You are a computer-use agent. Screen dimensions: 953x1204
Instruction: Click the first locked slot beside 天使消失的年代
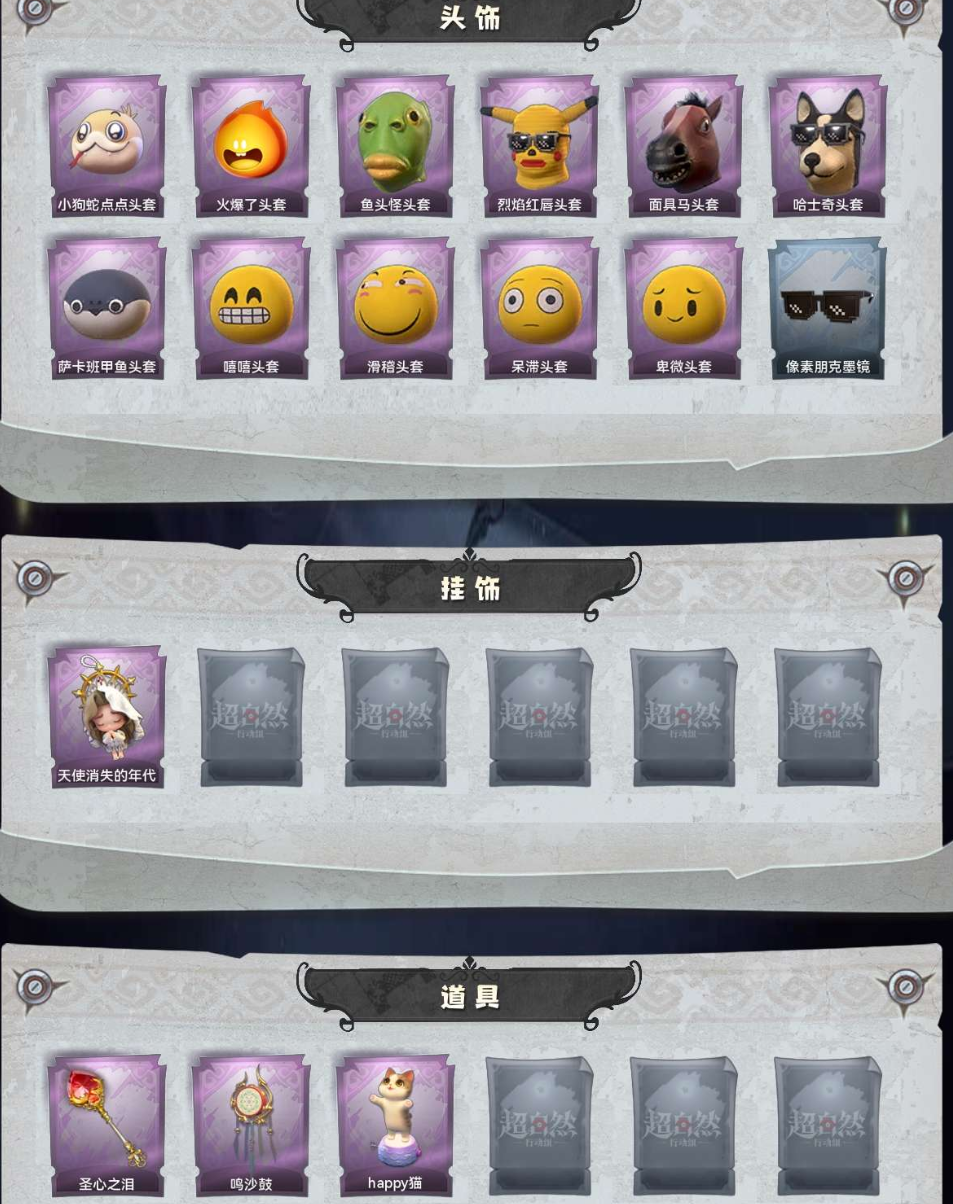coord(251,718)
